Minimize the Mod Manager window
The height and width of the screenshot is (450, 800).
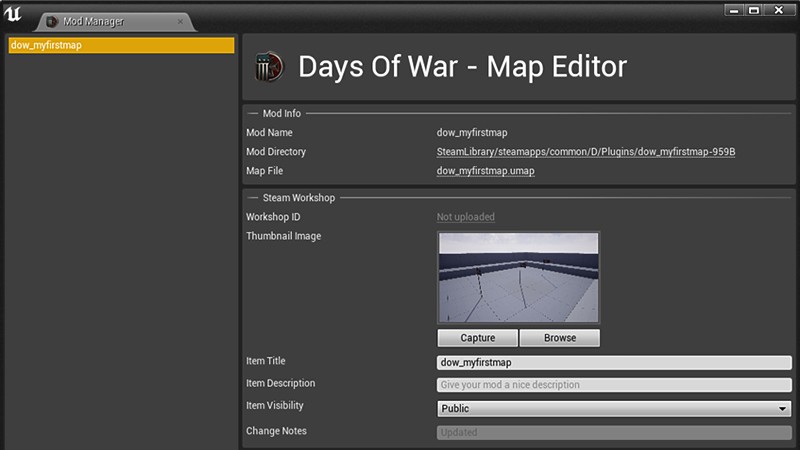(x=734, y=10)
